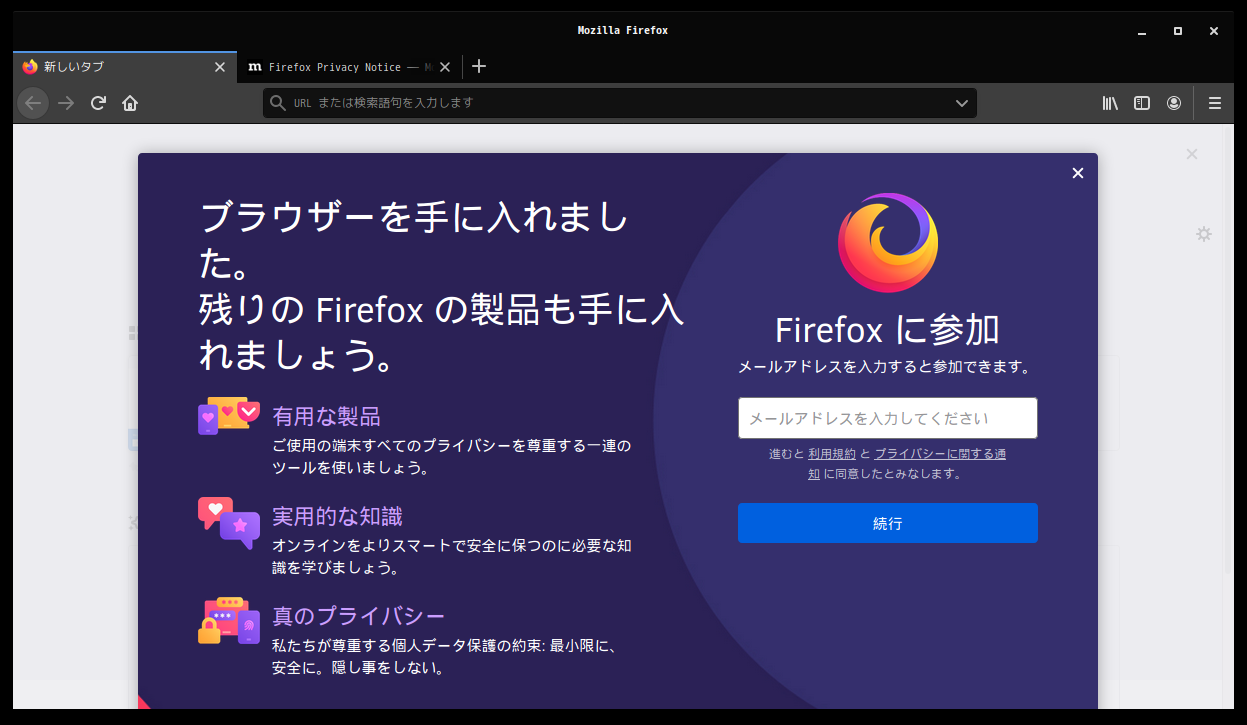Click the forward navigation arrow
1247x725 pixels.
point(66,103)
